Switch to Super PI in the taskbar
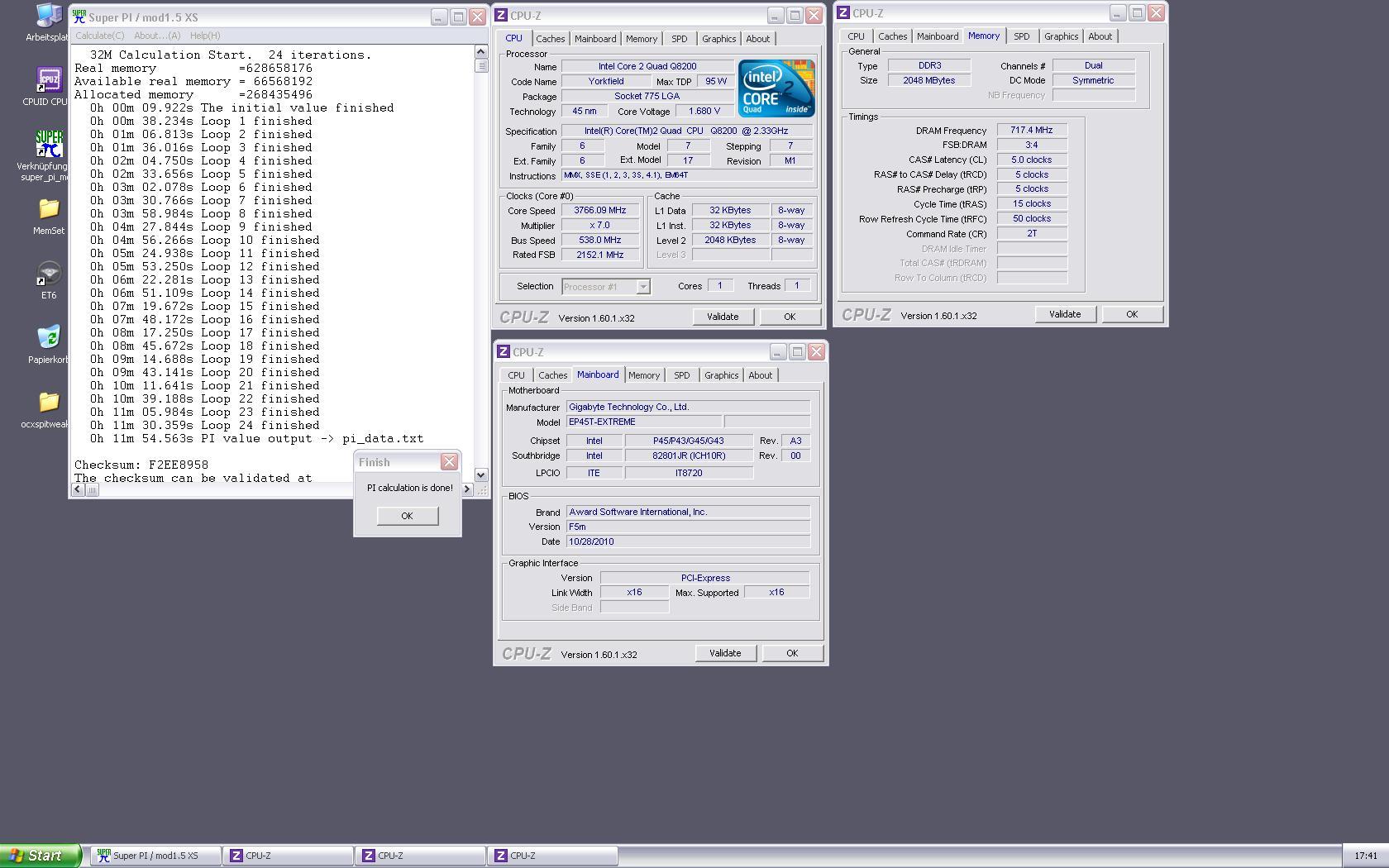Screen dimensions: 1389x868 pyautogui.click(x=155, y=856)
